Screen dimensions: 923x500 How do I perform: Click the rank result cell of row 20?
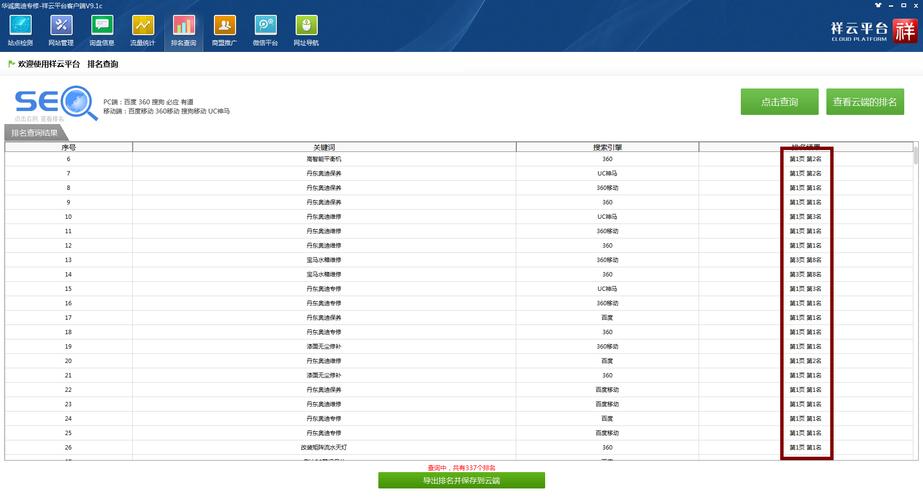(806, 361)
